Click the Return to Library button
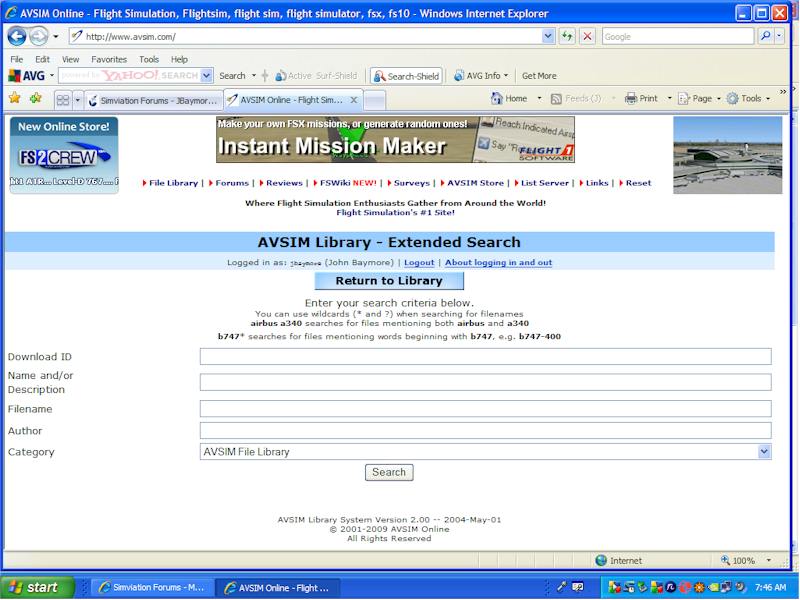The height and width of the screenshot is (600, 800). click(389, 281)
